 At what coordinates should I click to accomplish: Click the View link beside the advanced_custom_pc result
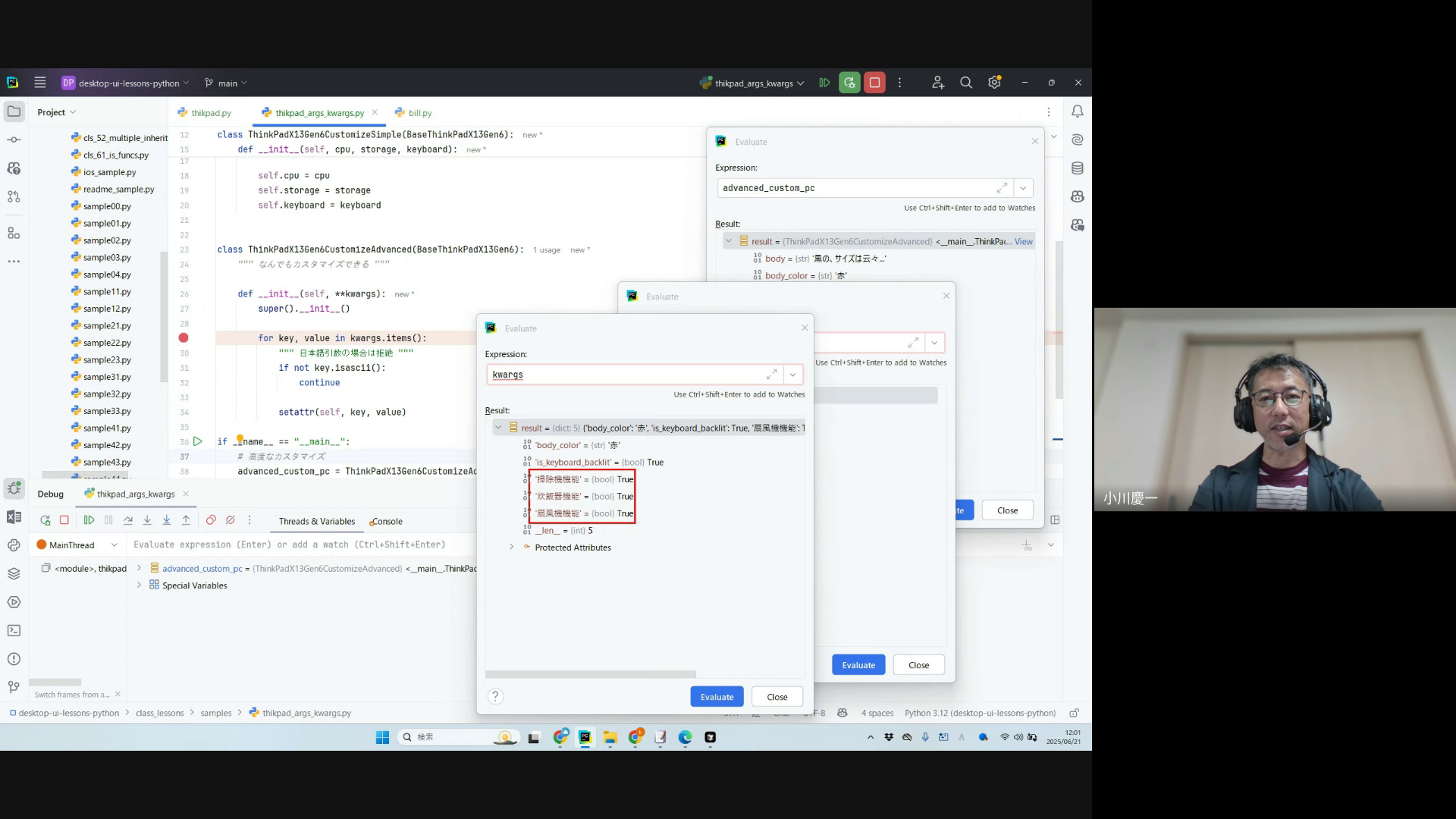(x=1023, y=242)
